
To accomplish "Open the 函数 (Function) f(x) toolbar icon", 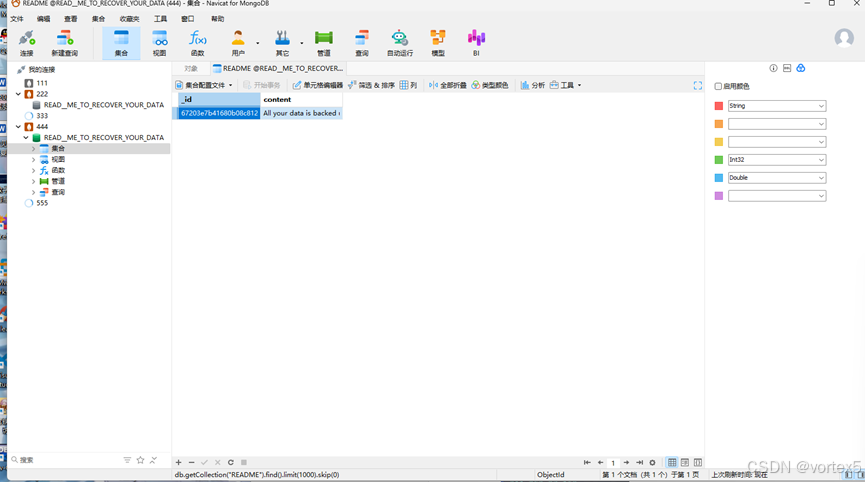I will click(x=197, y=43).
